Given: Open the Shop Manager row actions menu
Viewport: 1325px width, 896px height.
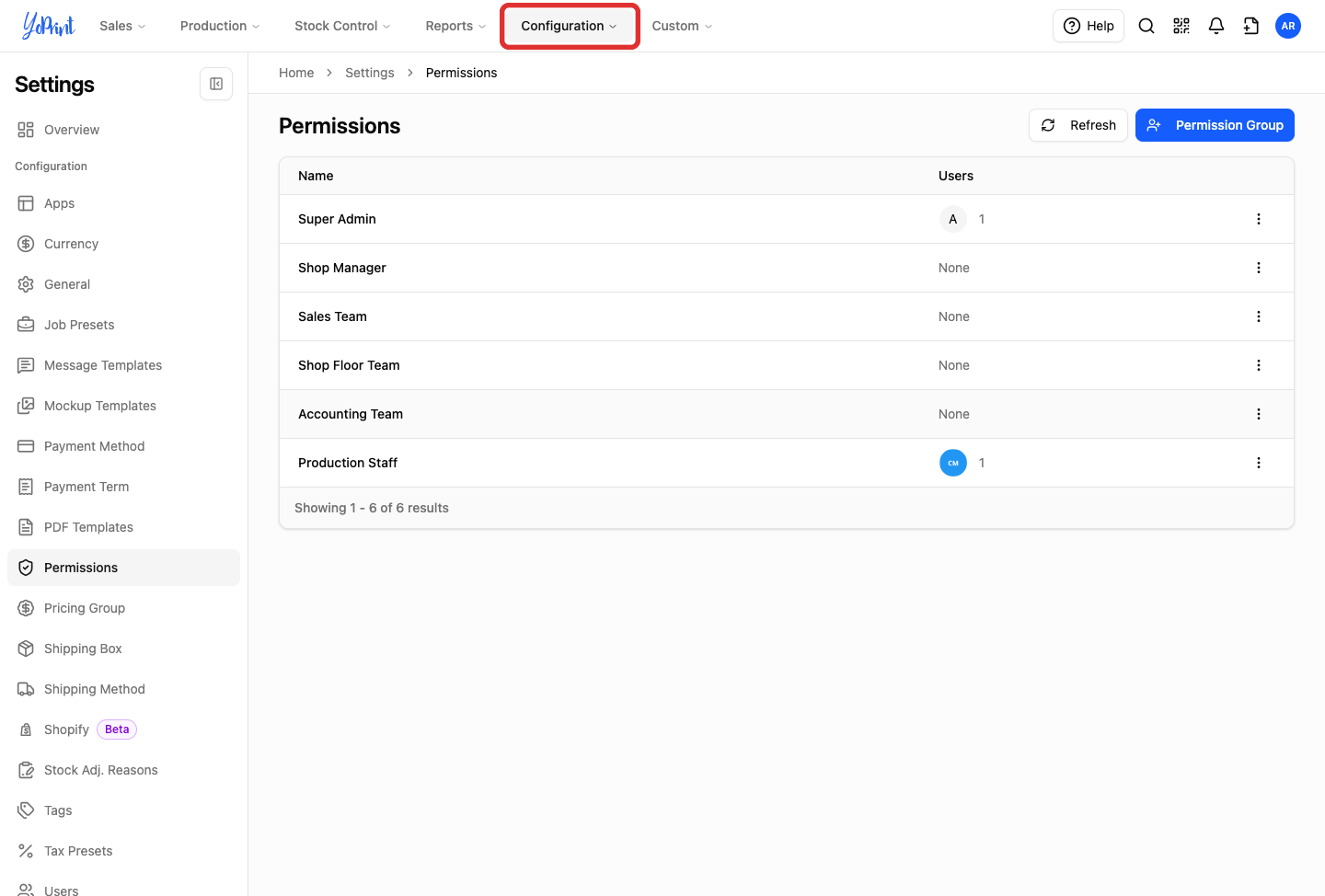Looking at the screenshot, I should click(1259, 268).
